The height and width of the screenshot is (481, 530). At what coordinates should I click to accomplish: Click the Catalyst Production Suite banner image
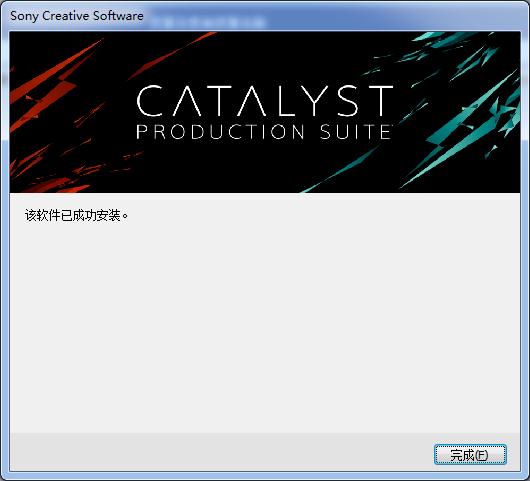265,112
